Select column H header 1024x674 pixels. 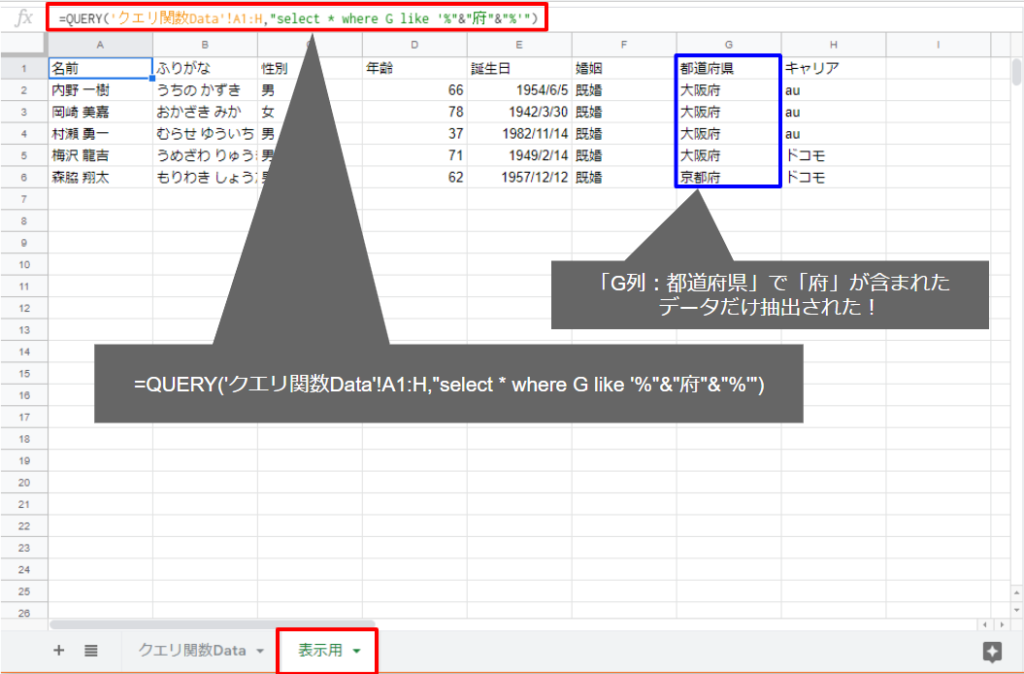coord(834,44)
